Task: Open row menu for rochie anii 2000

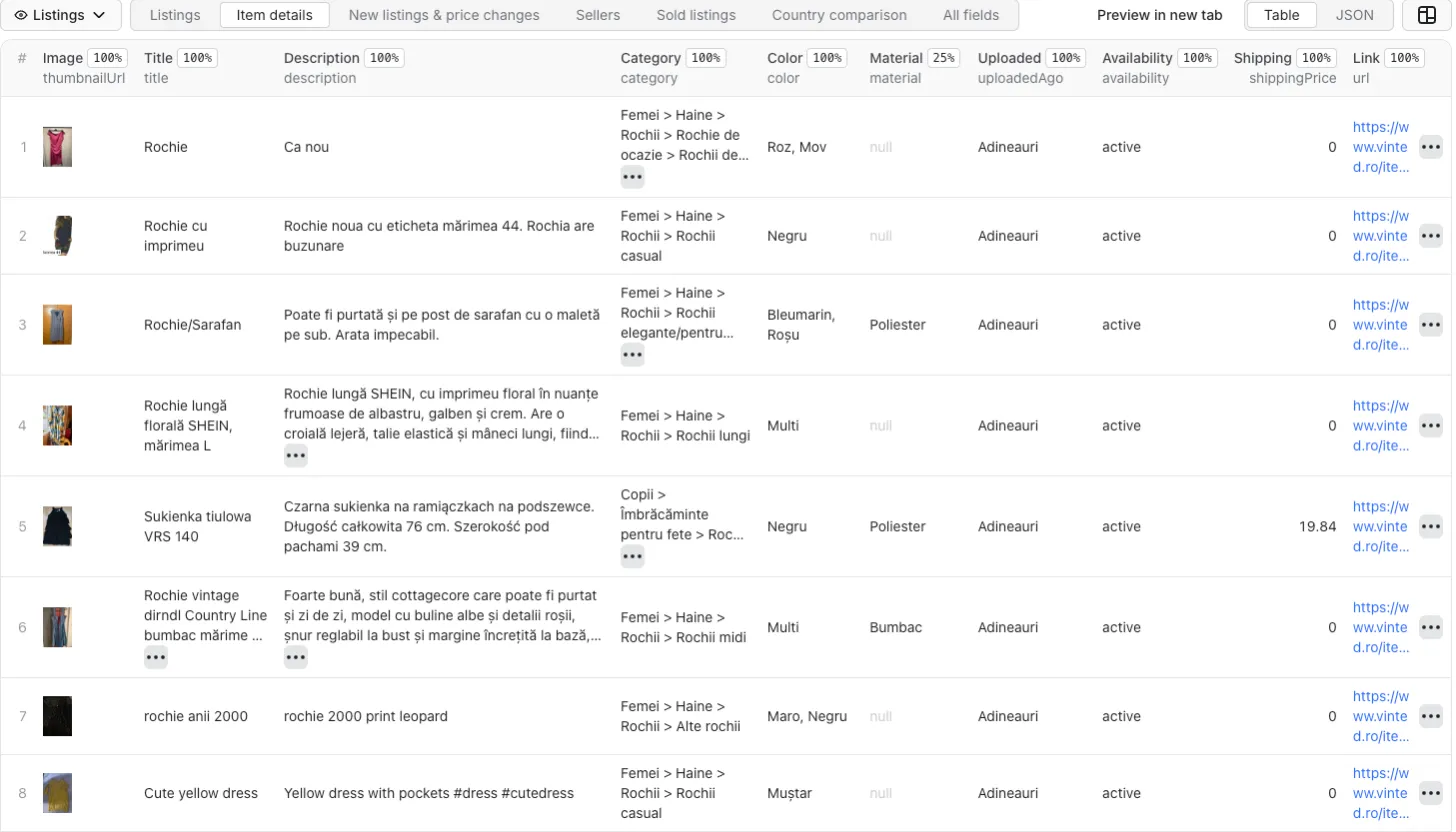Action: click(1431, 716)
